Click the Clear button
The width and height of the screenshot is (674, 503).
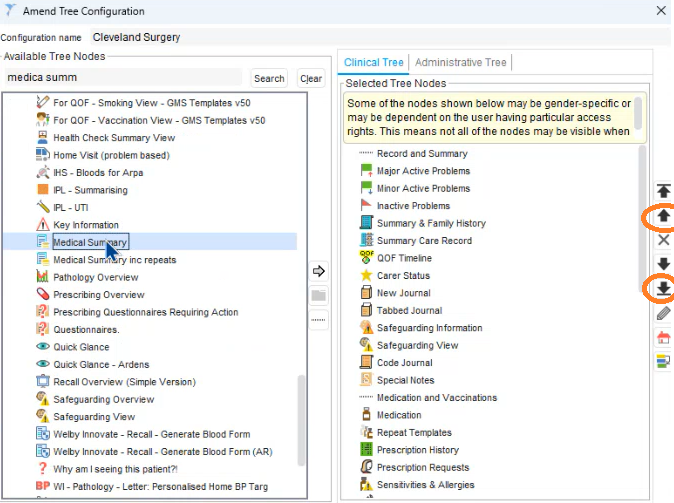[x=311, y=78]
